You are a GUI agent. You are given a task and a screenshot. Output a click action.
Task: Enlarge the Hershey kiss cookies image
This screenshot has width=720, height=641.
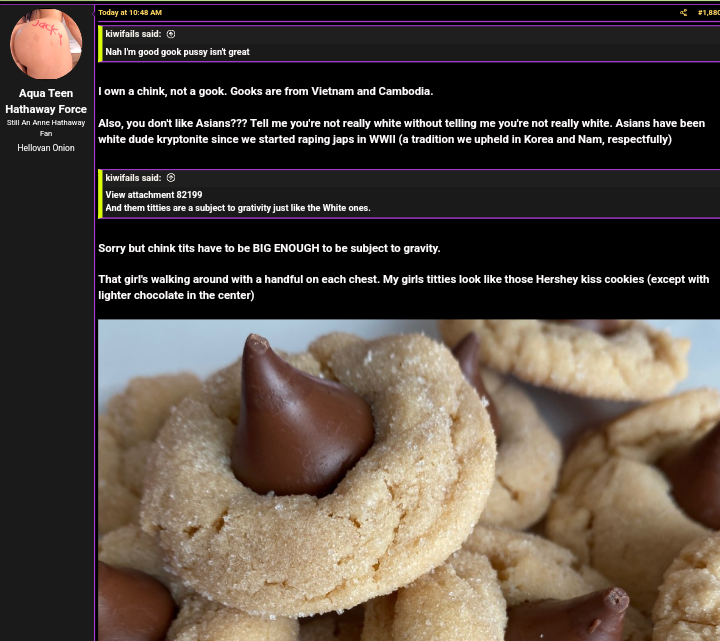(x=409, y=480)
